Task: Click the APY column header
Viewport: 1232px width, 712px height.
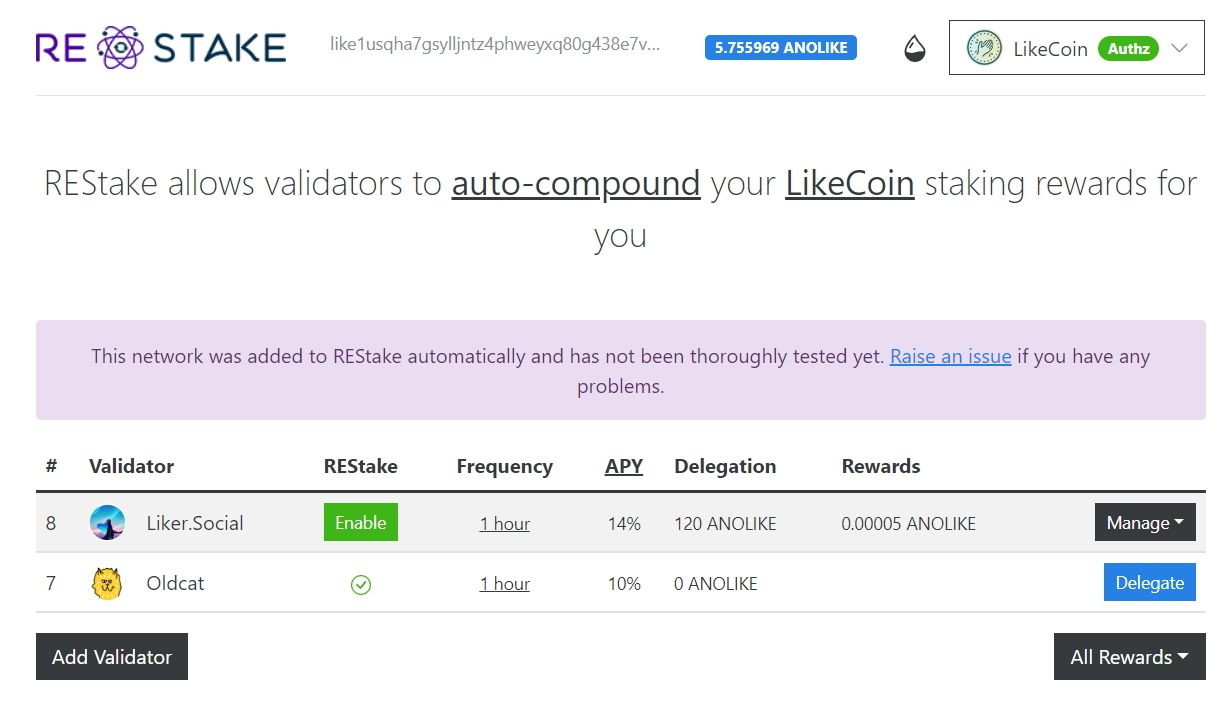Action: click(x=623, y=466)
